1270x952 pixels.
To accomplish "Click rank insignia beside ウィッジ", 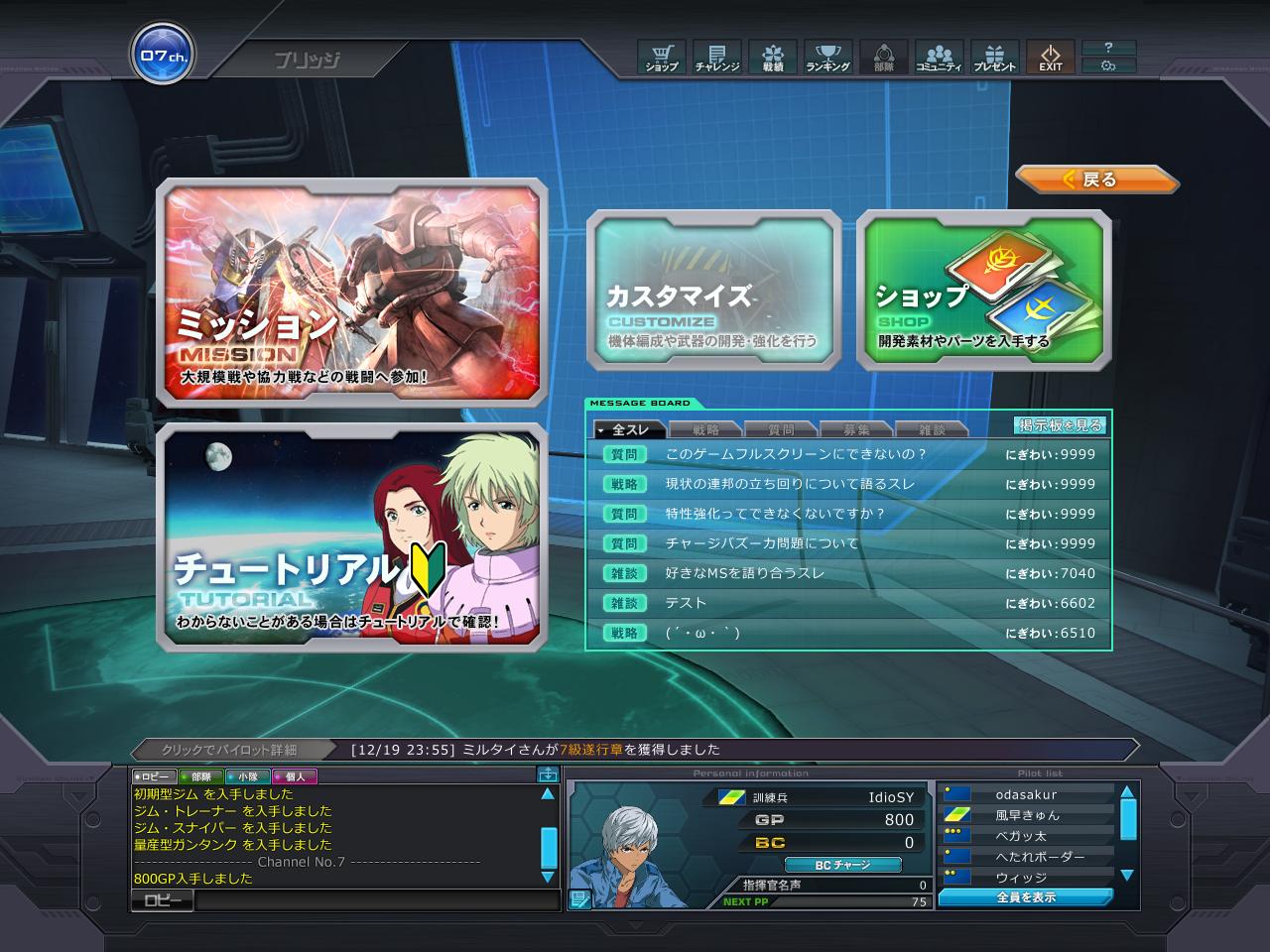I will tap(956, 878).
